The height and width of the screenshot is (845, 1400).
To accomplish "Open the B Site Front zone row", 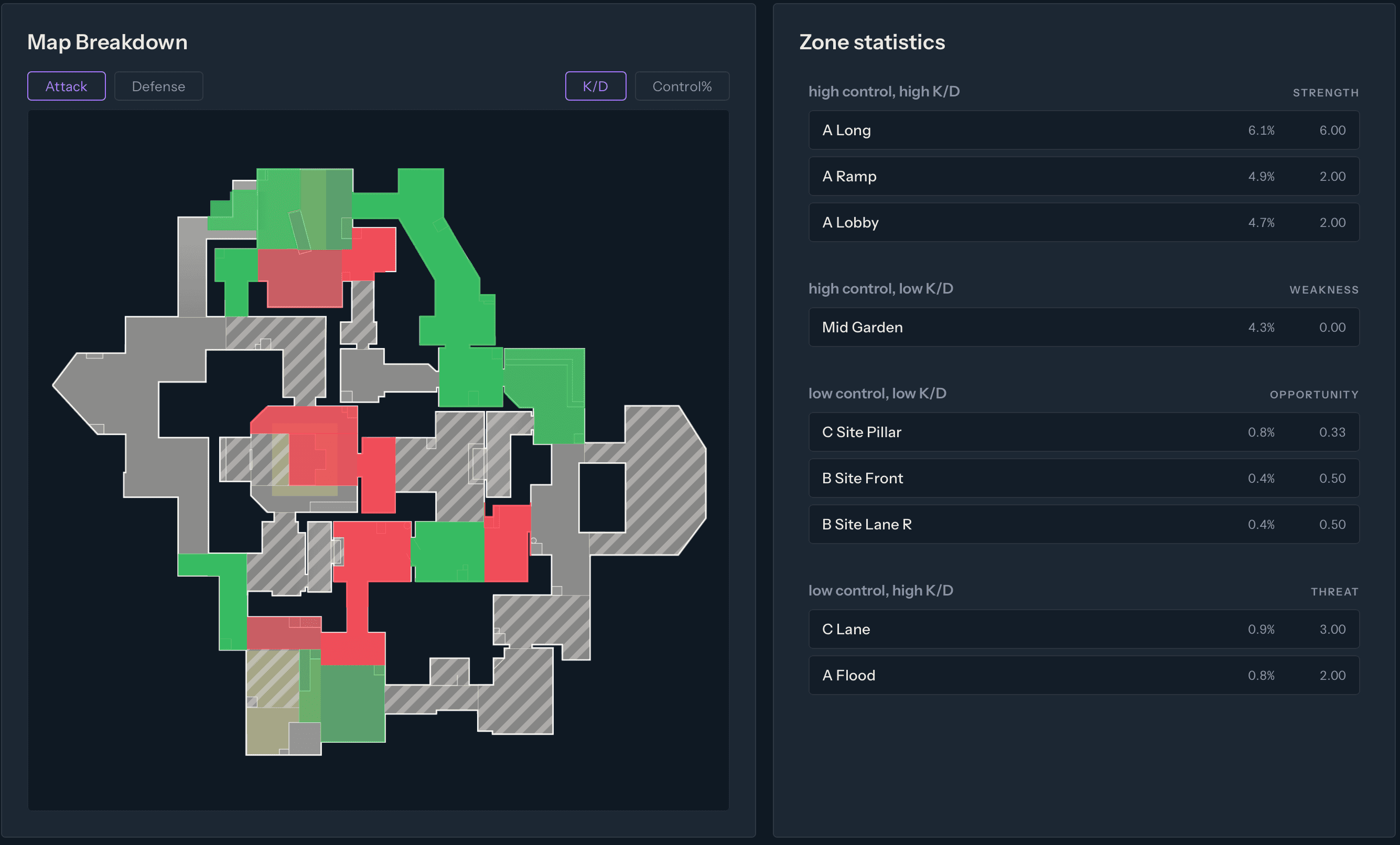I will 1083,478.
